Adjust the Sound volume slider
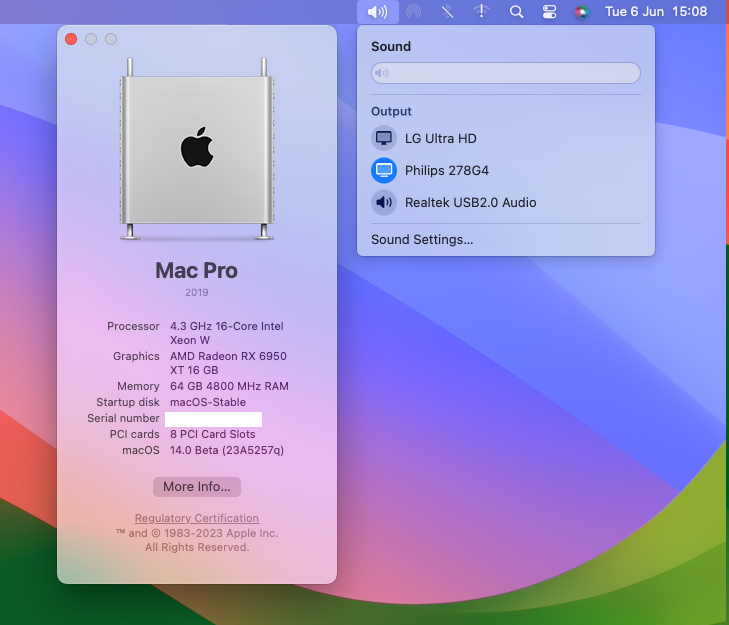 [x=506, y=73]
